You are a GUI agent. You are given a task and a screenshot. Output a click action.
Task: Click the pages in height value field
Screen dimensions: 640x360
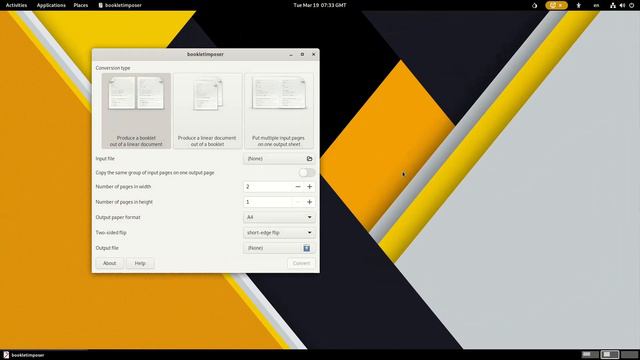point(268,202)
